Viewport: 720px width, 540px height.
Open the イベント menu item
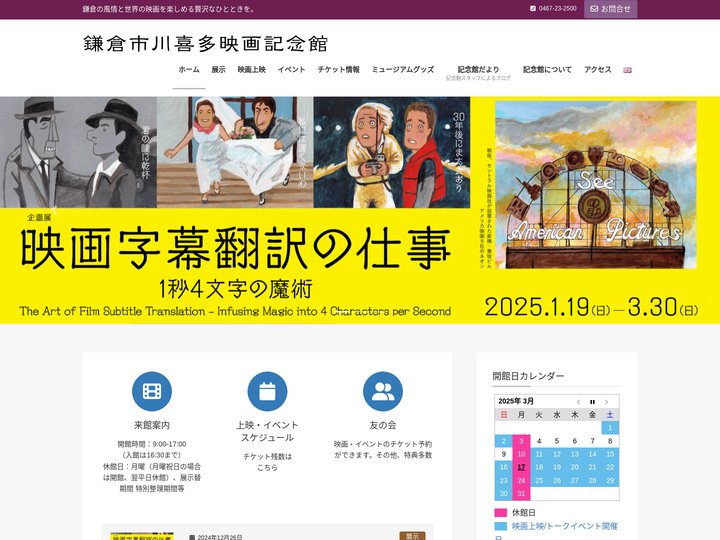pyautogui.click(x=291, y=70)
